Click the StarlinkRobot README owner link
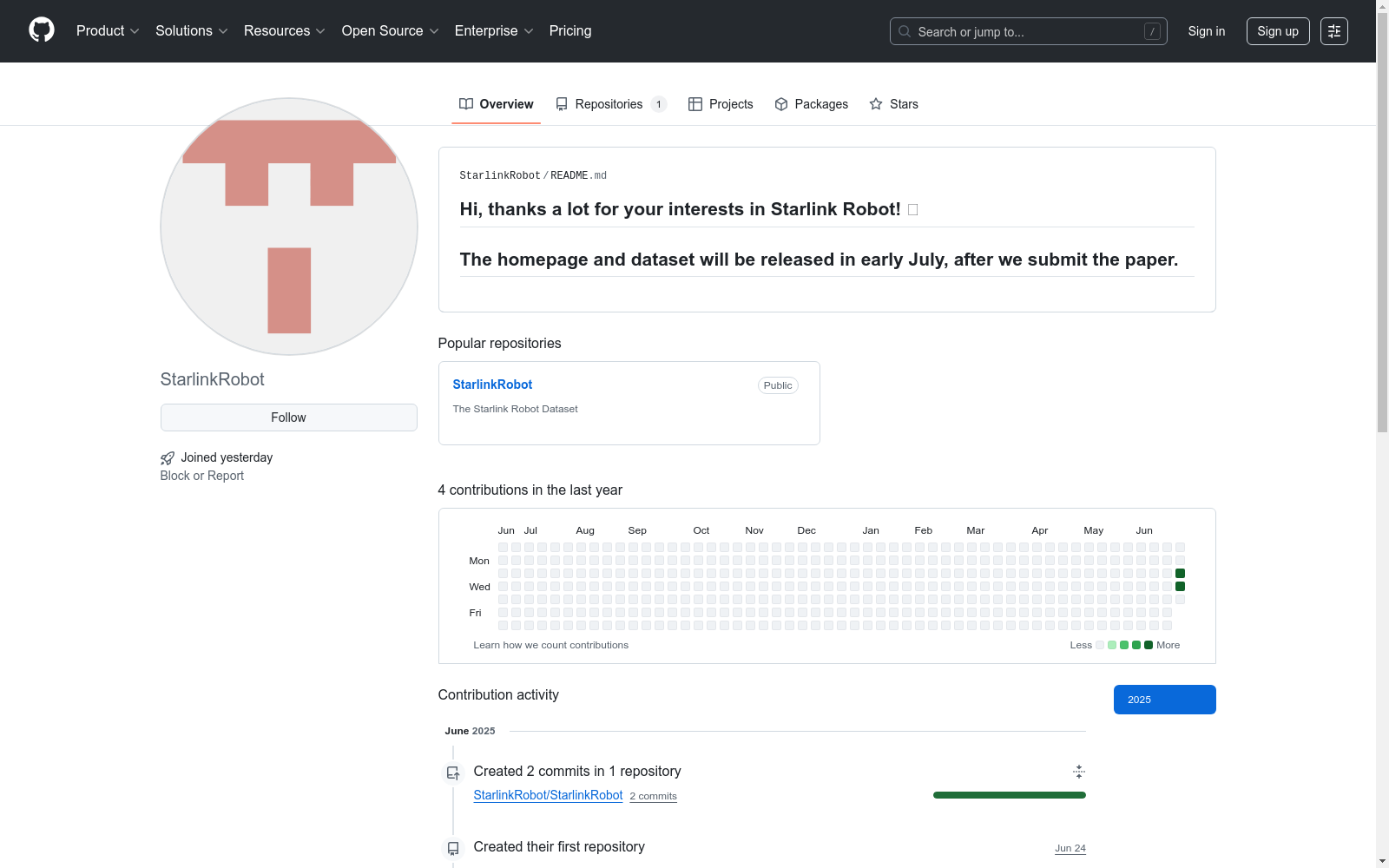This screenshot has height=868, width=1389. click(x=500, y=175)
